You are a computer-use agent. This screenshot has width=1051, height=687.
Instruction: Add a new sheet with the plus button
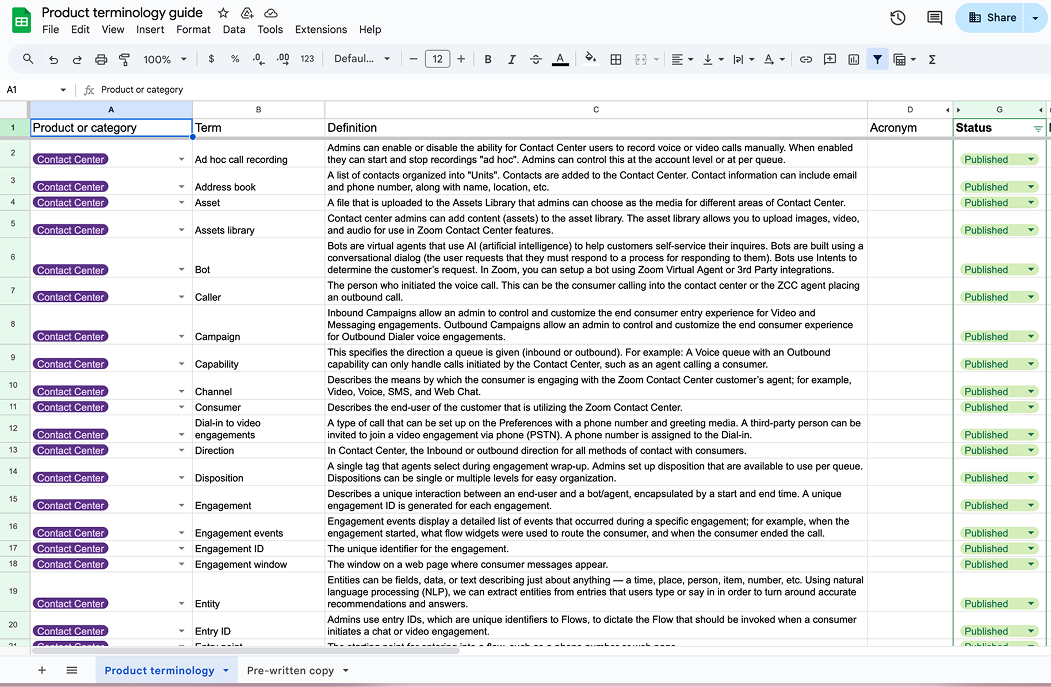[x=42, y=670]
